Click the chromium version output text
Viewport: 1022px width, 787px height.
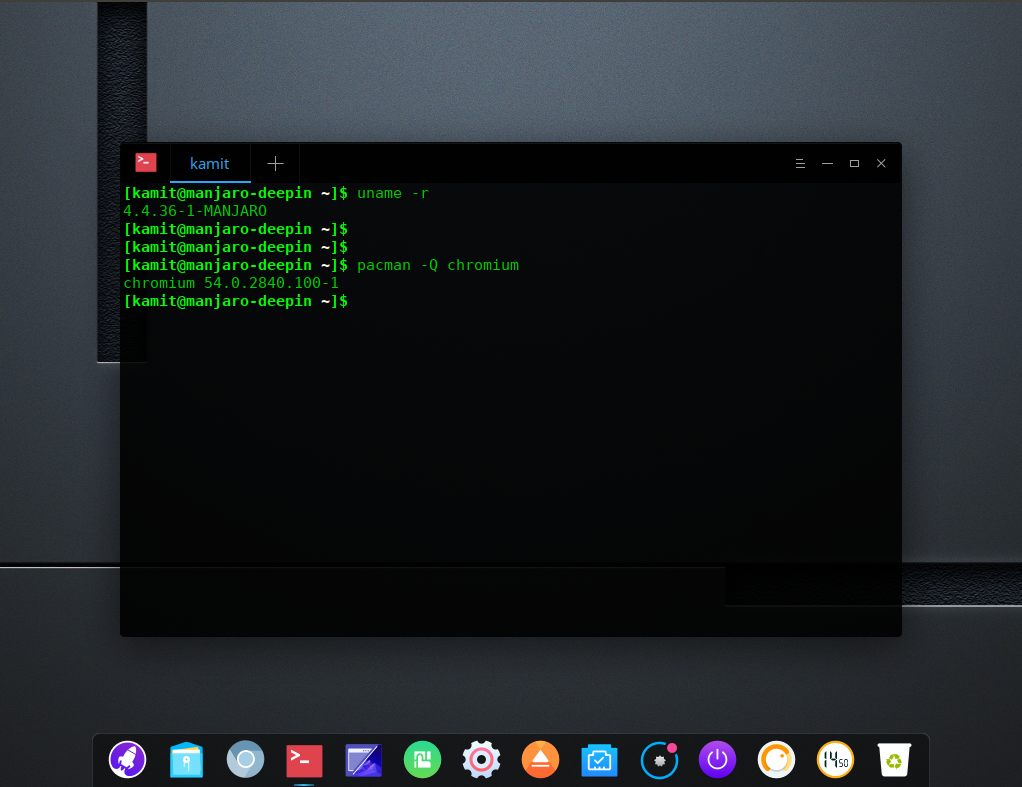(230, 282)
